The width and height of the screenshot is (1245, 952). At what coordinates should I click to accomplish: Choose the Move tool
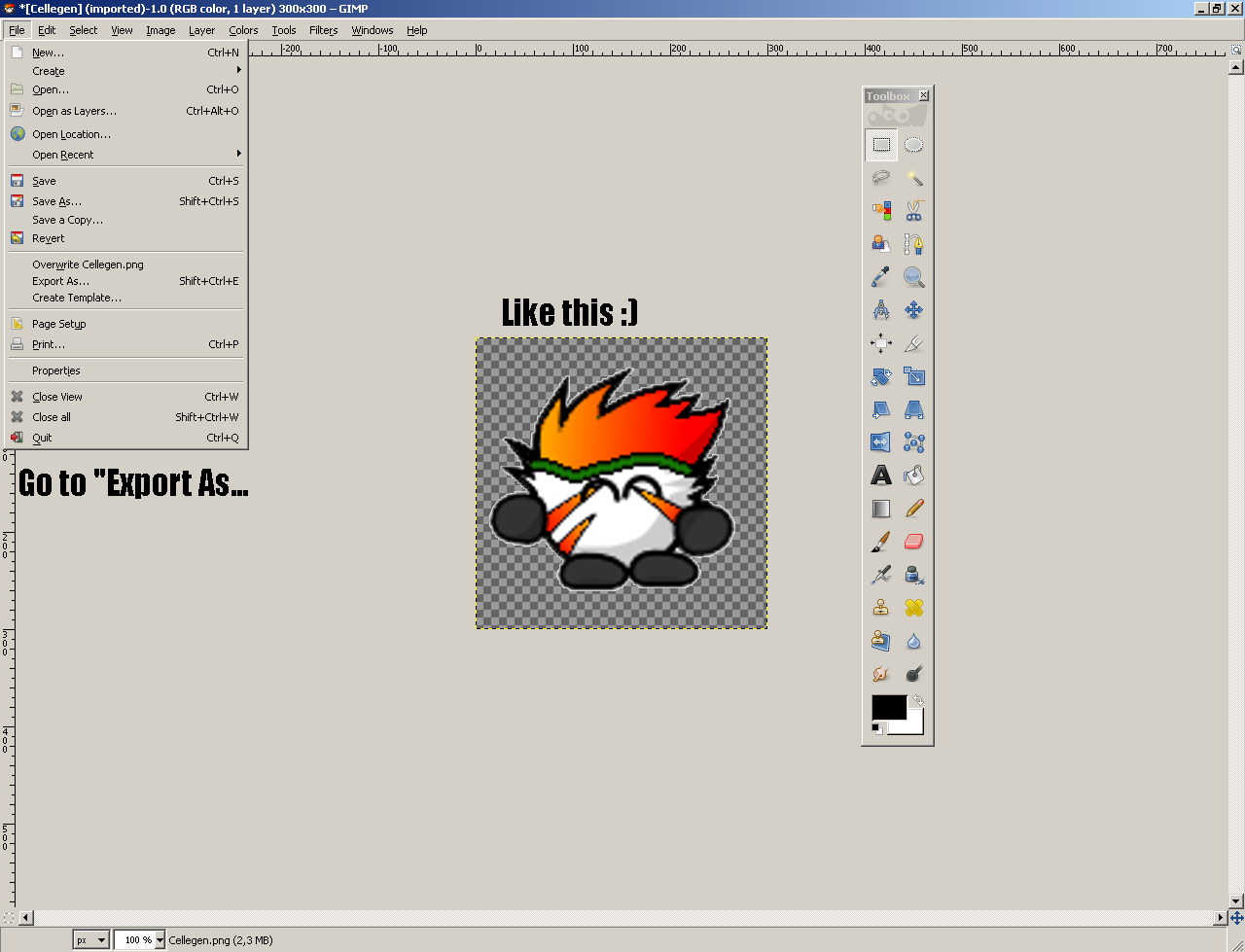913,309
